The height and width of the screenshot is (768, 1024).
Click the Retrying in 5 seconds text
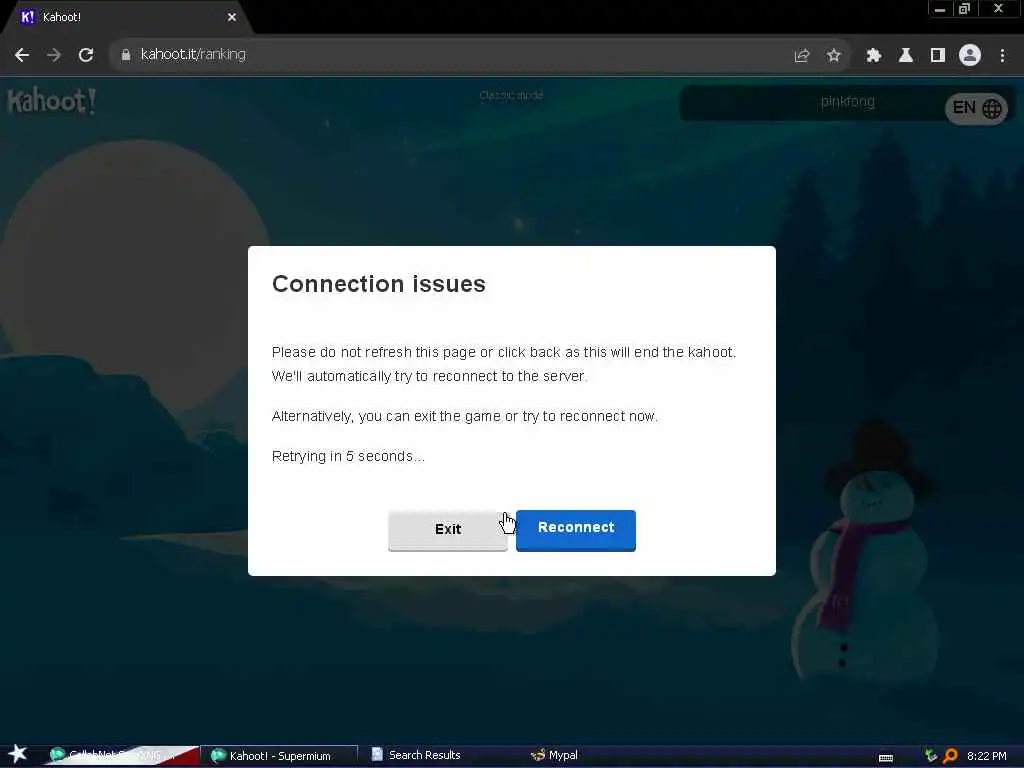click(348, 456)
